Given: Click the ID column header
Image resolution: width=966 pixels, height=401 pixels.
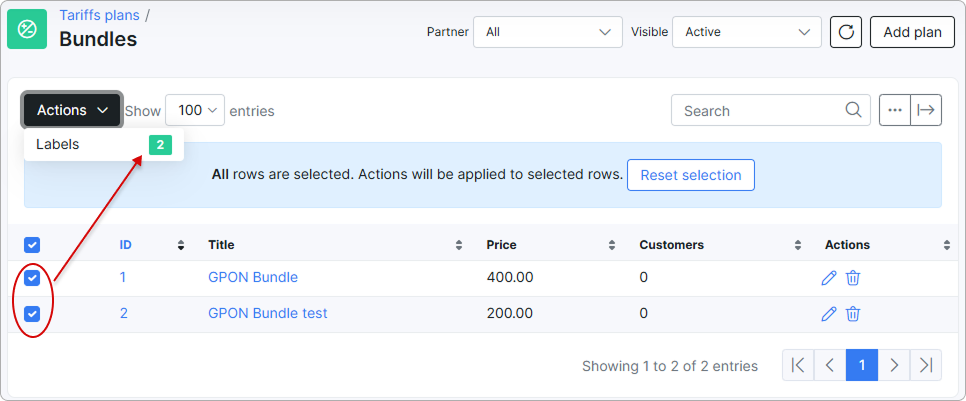Looking at the screenshot, I should (126, 245).
